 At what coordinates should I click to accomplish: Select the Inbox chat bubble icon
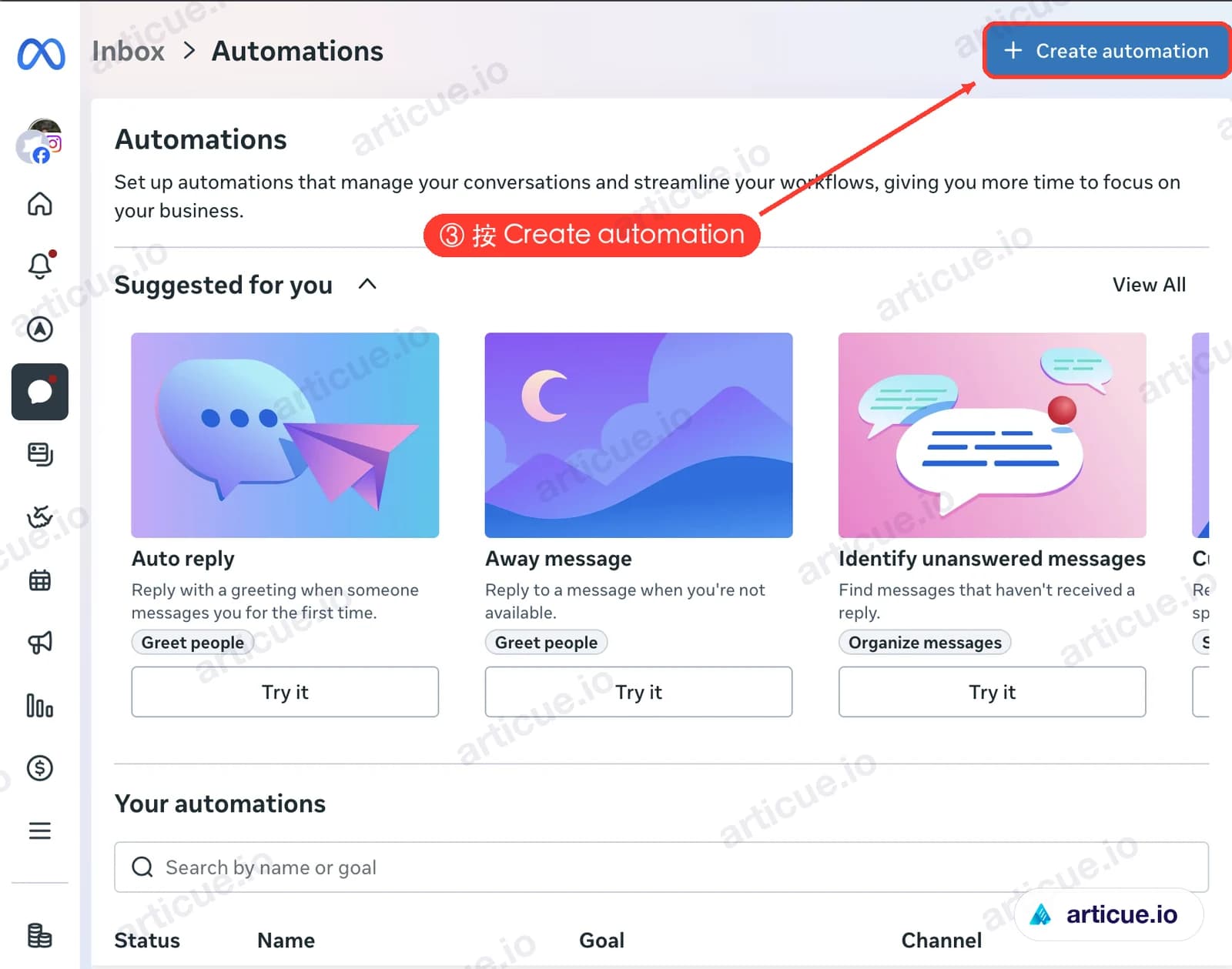(x=40, y=392)
